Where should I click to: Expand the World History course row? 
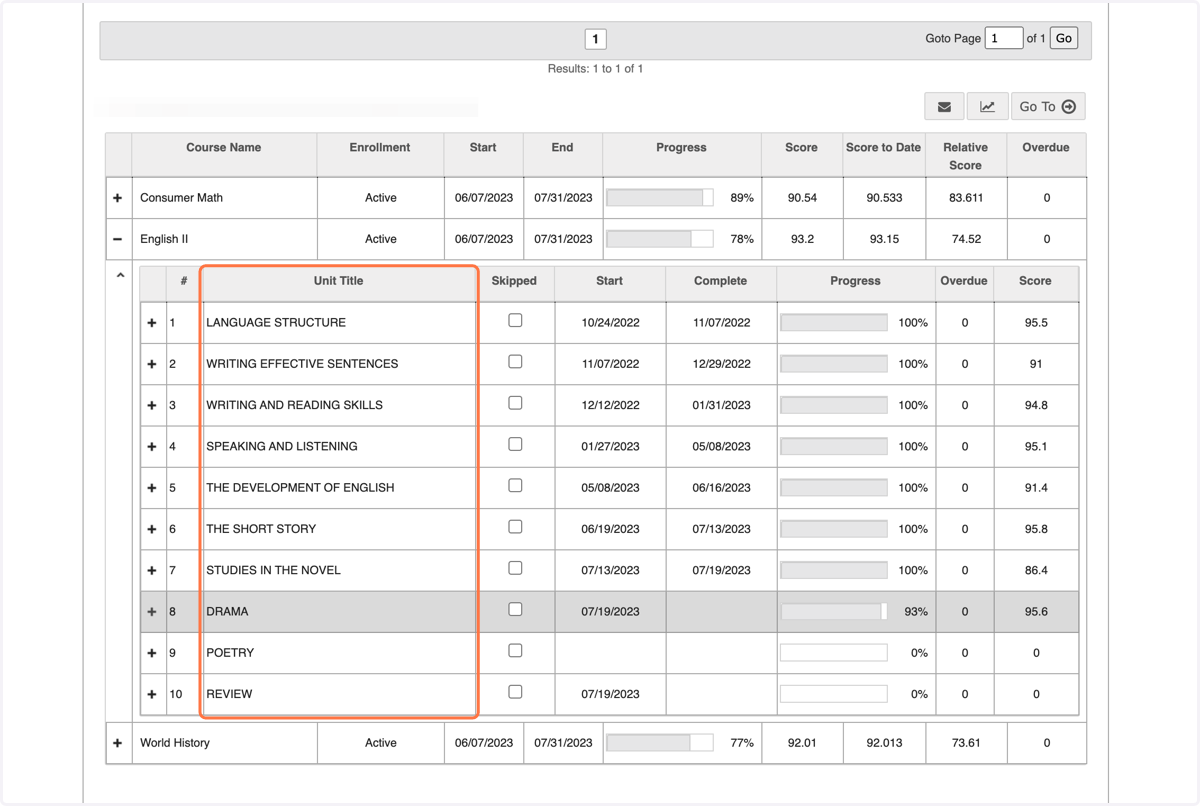pos(118,743)
